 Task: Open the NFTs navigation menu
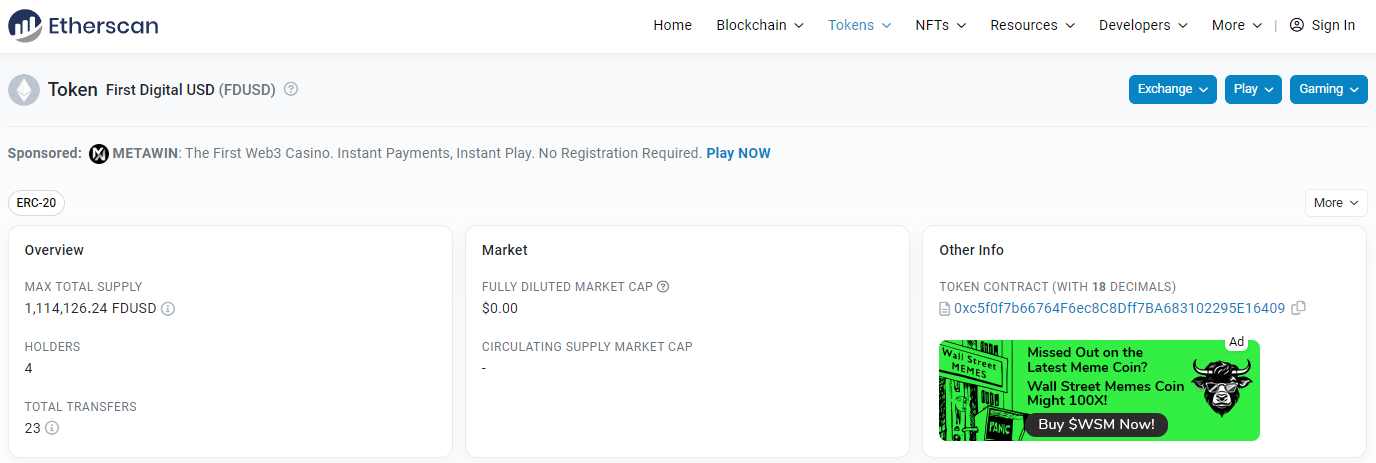[940, 25]
